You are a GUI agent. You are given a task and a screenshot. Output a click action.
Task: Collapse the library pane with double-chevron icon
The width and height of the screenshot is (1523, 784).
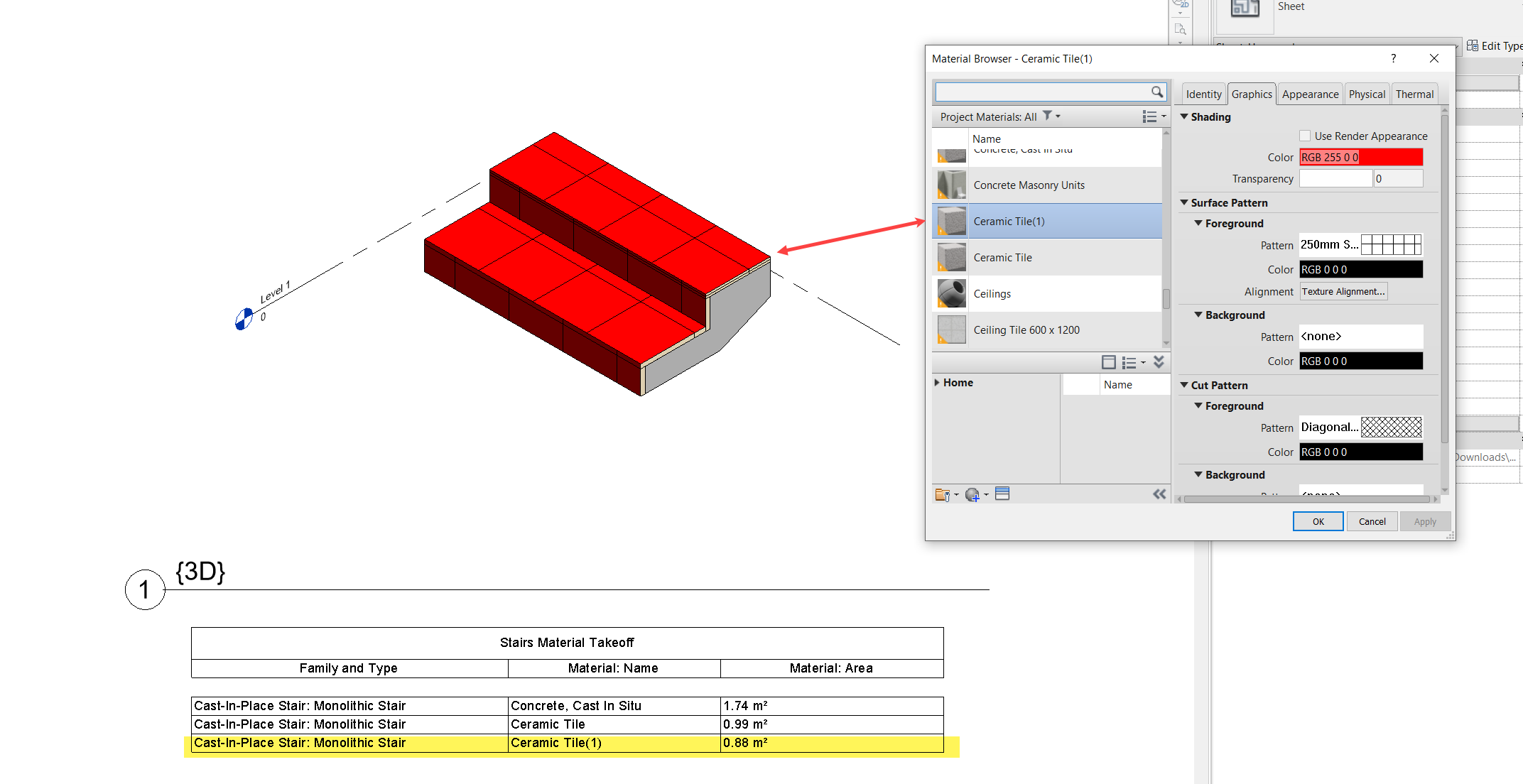pos(1160,494)
